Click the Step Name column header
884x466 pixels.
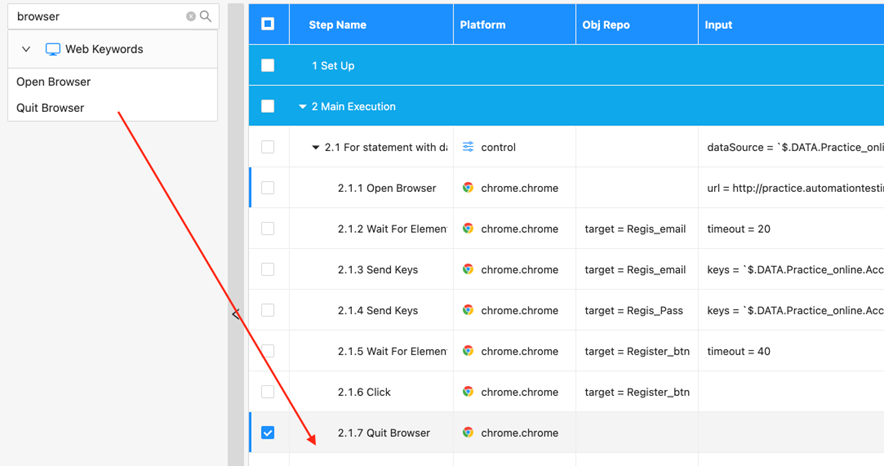(x=338, y=25)
